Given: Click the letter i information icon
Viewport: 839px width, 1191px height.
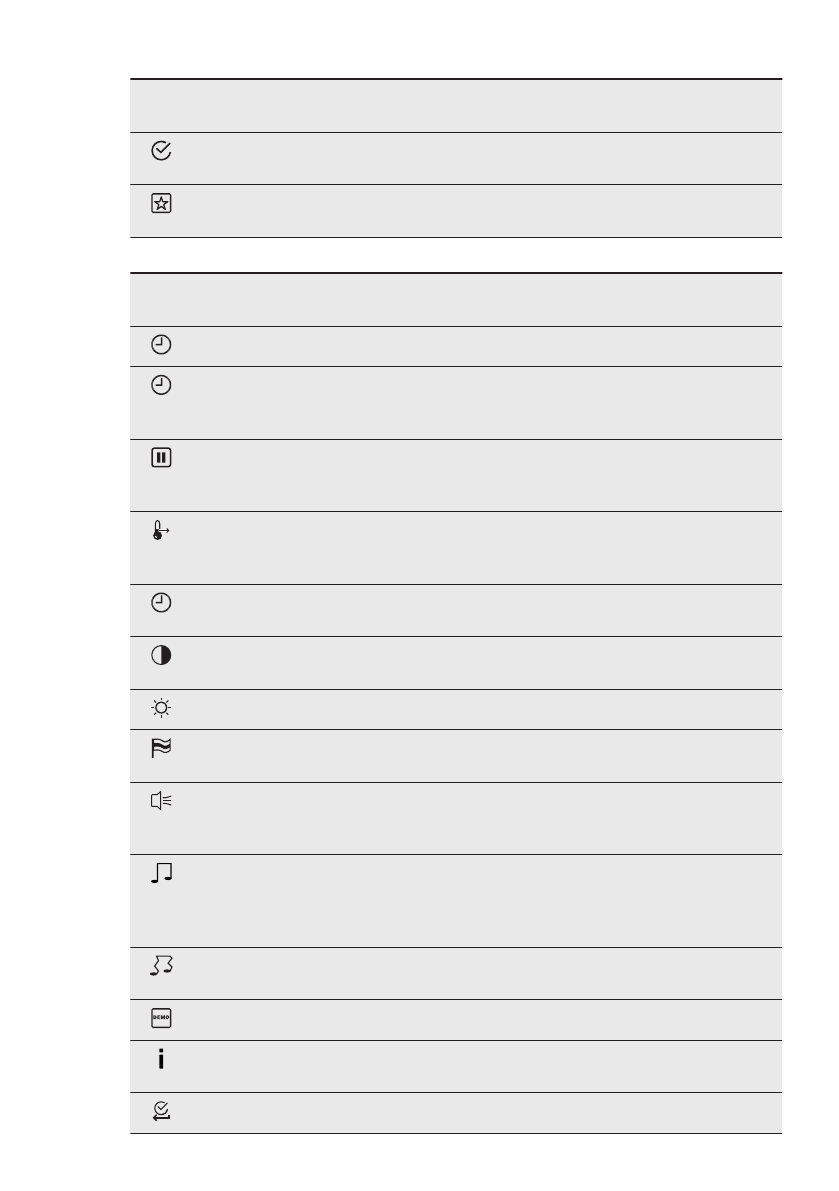Looking at the screenshot, I should tap(160, 1059).
